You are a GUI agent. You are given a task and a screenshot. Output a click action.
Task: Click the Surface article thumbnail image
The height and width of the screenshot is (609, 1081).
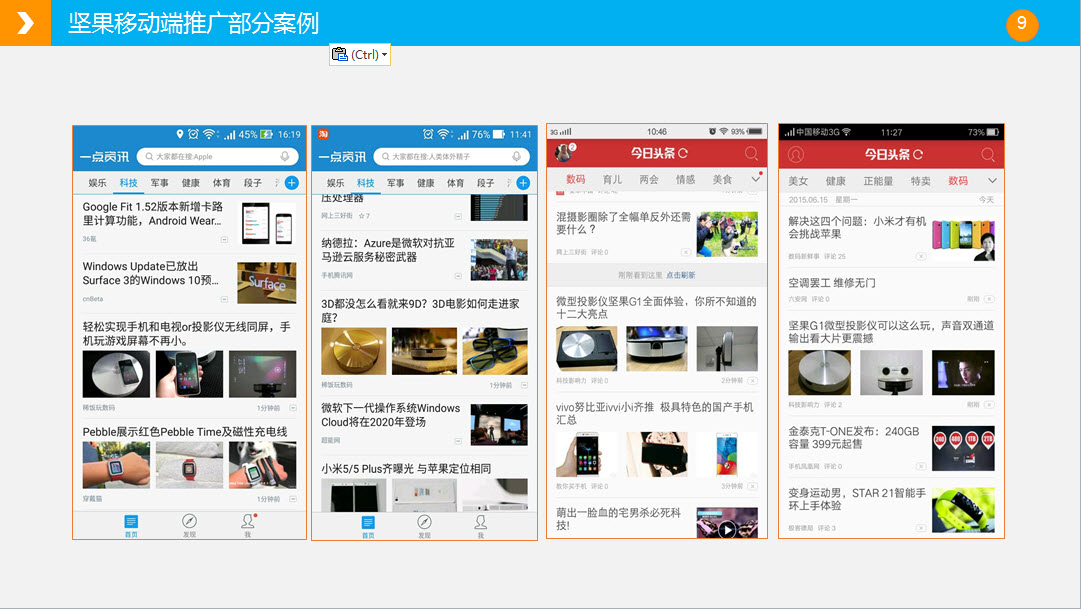[x=266, y=283]
